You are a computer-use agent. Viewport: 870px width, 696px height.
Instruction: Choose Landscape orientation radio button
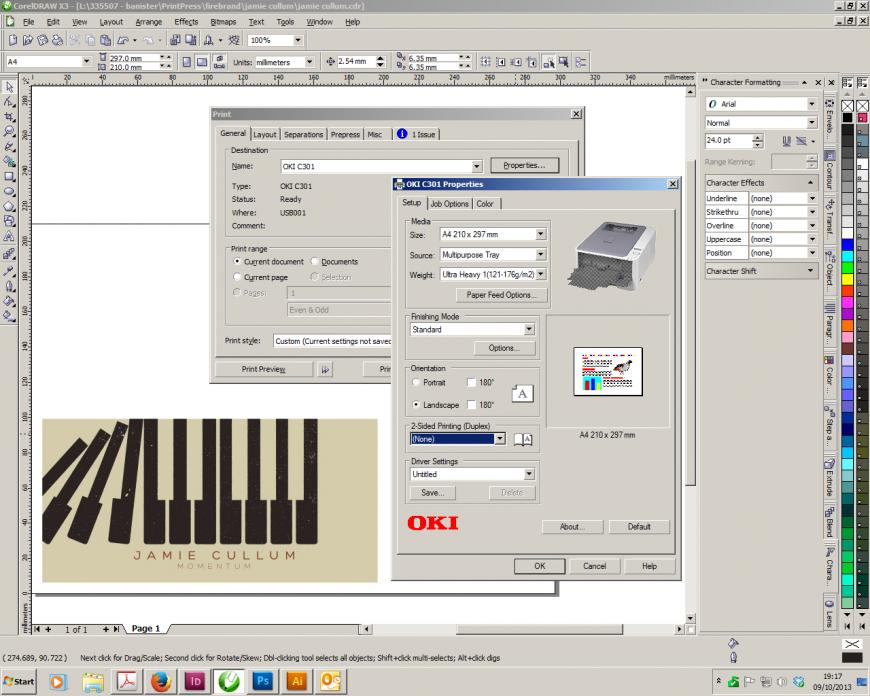click(x=416, y=405)
